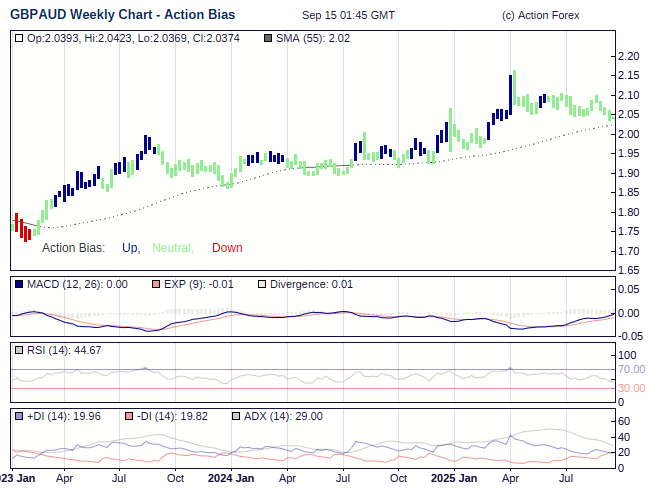Select the RSI (14) legend square
Image resolution: width=650 pixels, height=489 pixels.
pos(19,350)
